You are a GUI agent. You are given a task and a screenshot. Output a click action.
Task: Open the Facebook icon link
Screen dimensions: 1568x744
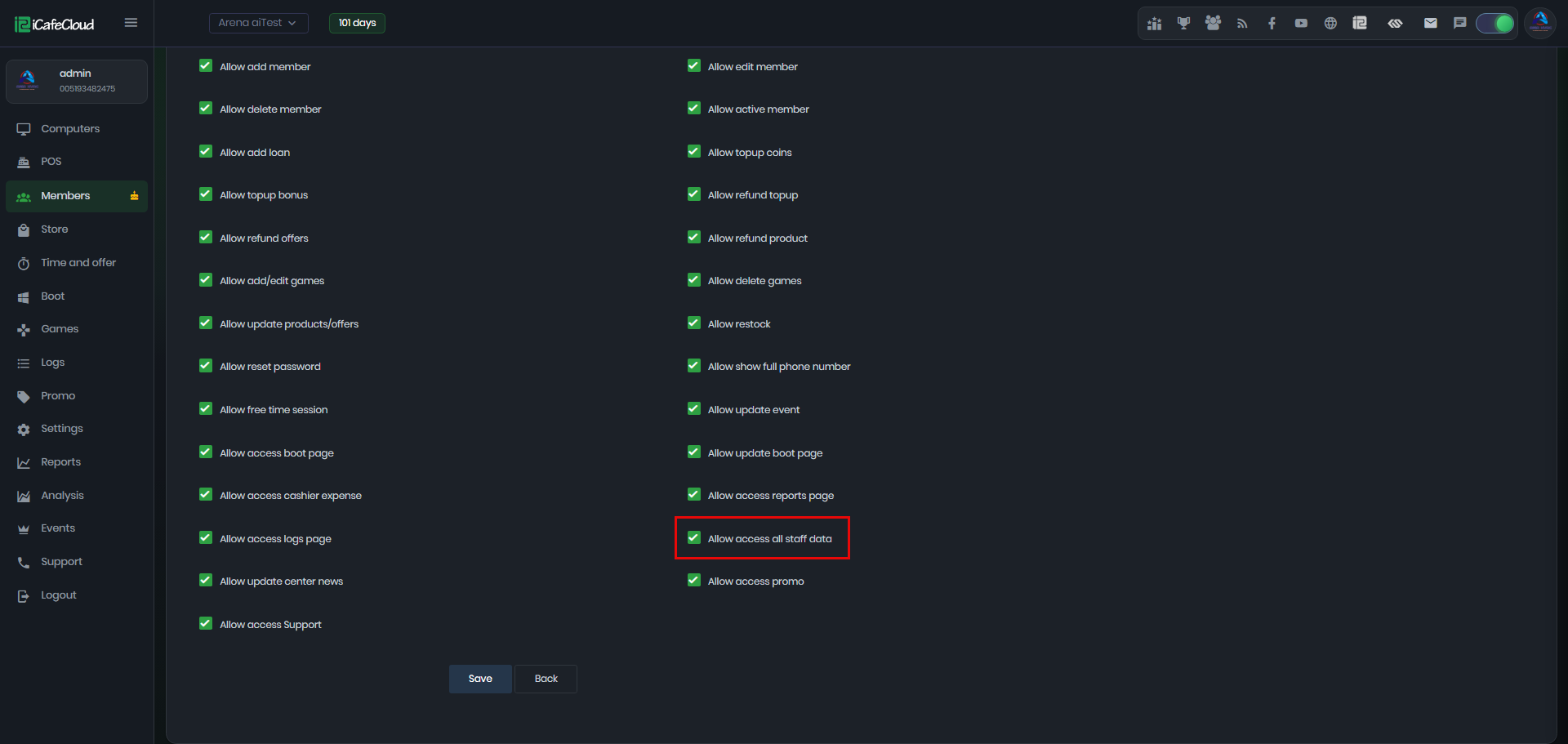(x=1272, y=24)
